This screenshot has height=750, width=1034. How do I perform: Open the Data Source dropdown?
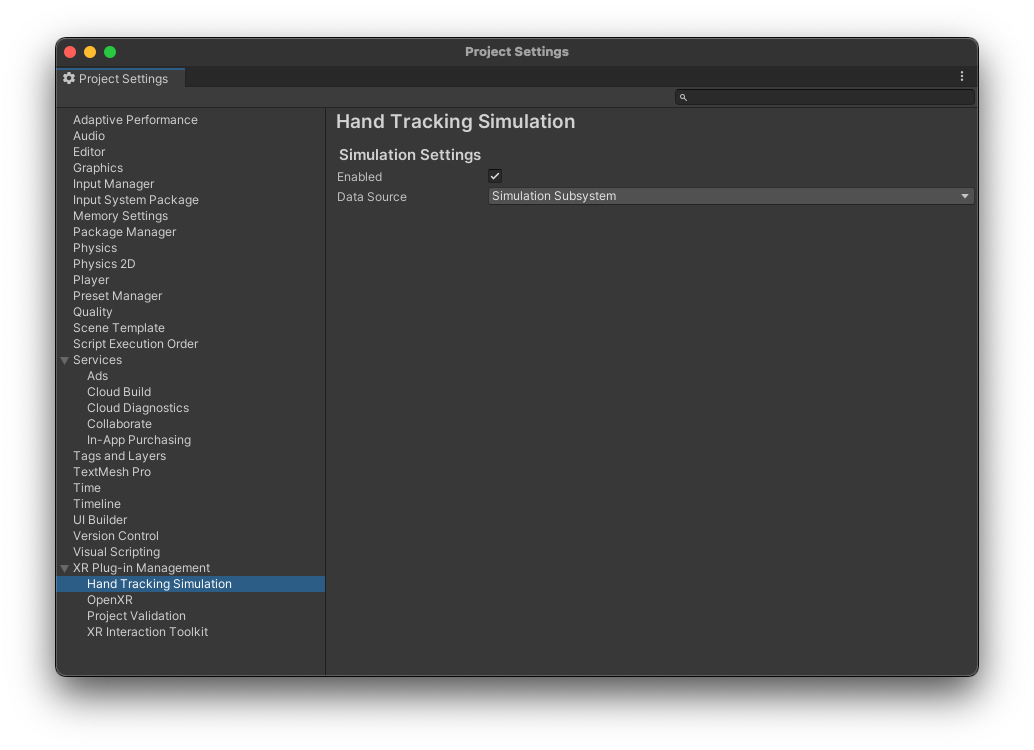[730, 196]
